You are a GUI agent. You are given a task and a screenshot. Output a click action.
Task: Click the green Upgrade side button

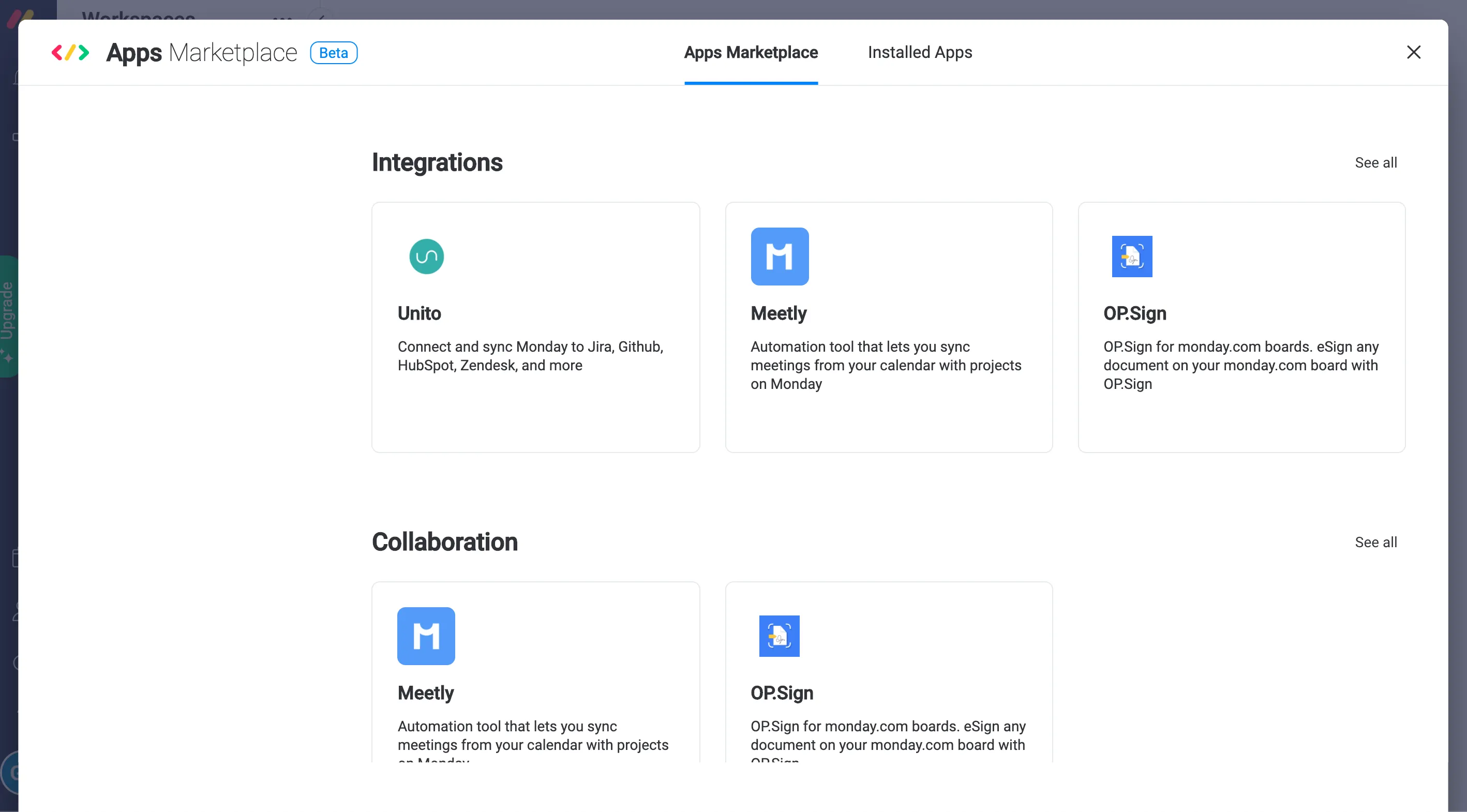coord(8,316)
